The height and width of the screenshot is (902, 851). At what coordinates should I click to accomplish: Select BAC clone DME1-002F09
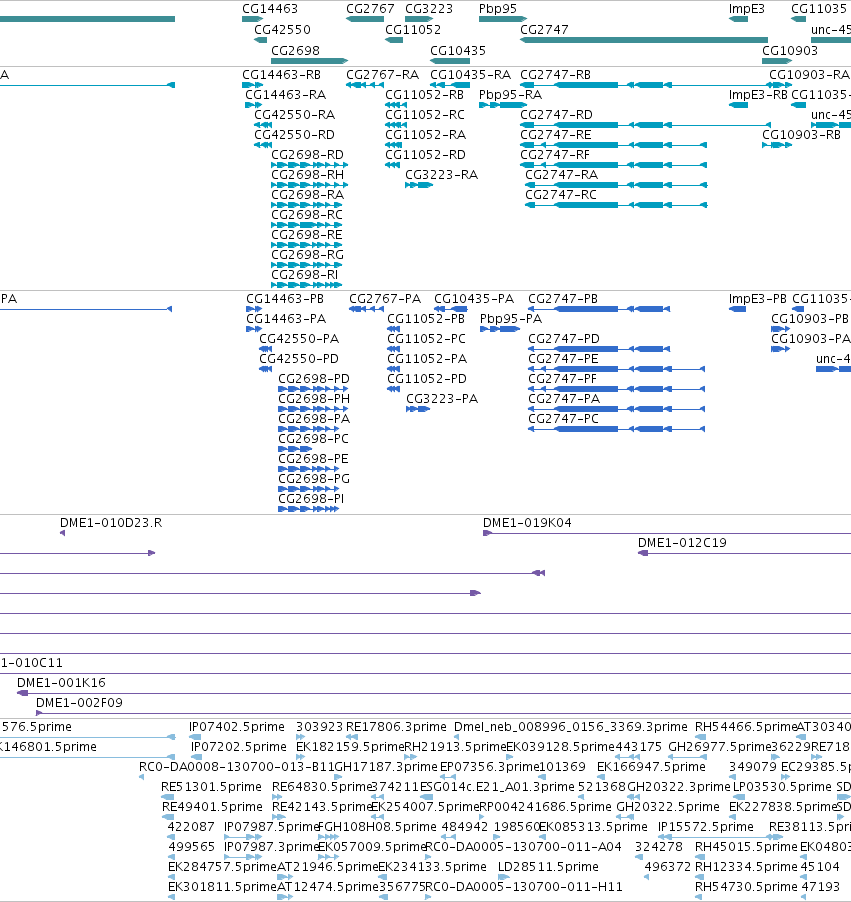[x=79, y=702]
